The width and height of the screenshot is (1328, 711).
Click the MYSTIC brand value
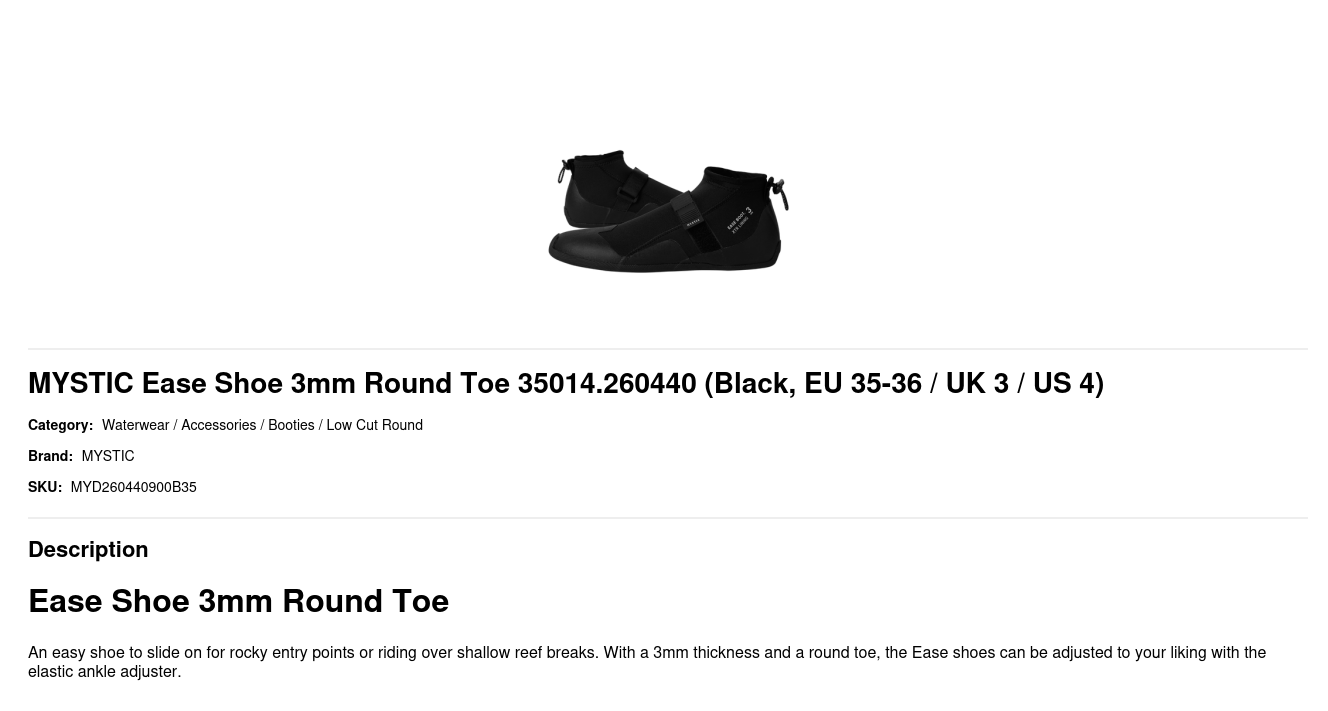click(x=107, y=456)
